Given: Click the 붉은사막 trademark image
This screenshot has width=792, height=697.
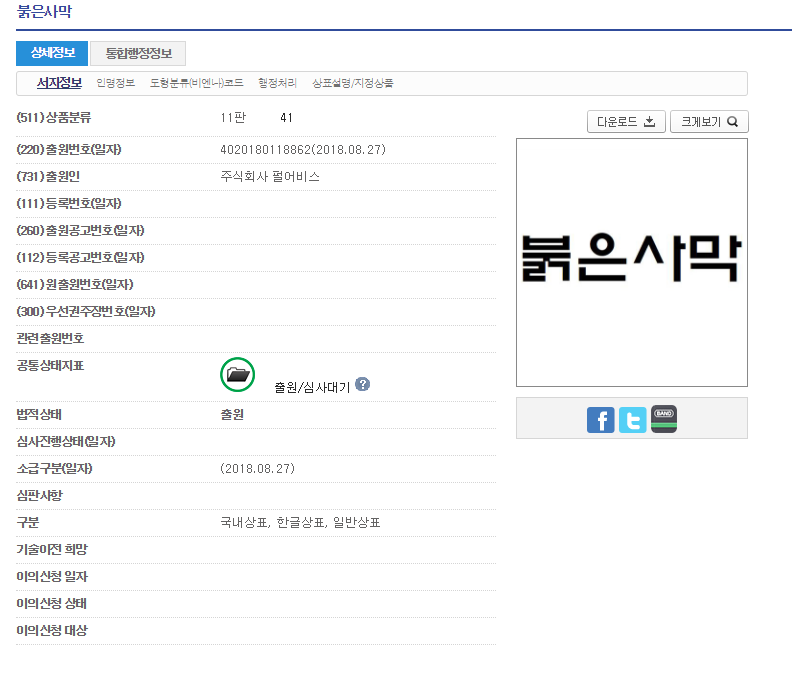Looking at the screenshot, I should pos(631,262).
